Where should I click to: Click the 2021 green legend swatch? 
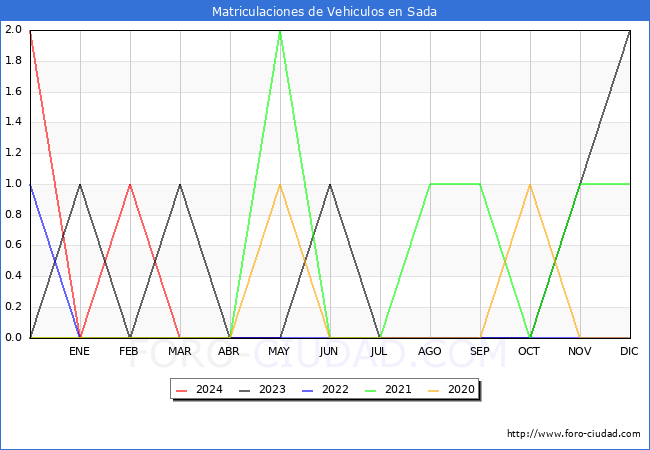pyautogui.click(x=371, y=390)
